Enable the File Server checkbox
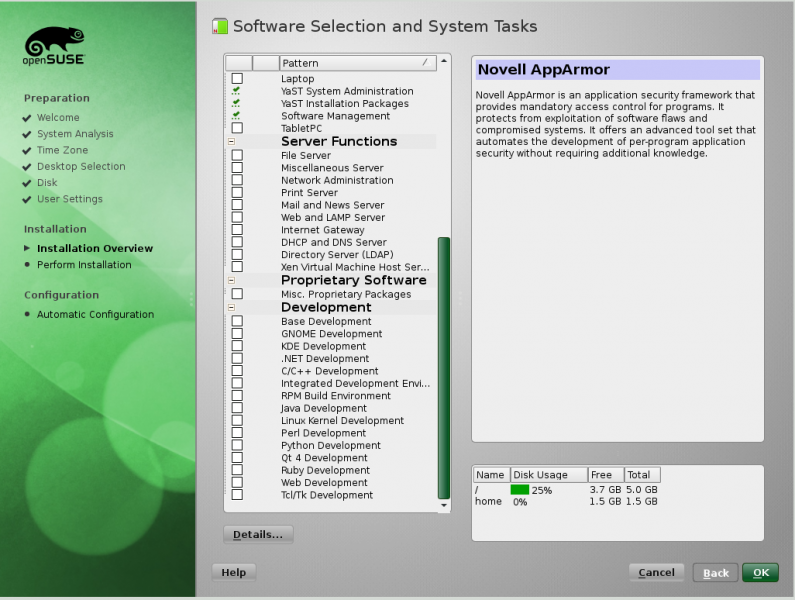The width and height of the screenshot is (795, 600). 237,156
